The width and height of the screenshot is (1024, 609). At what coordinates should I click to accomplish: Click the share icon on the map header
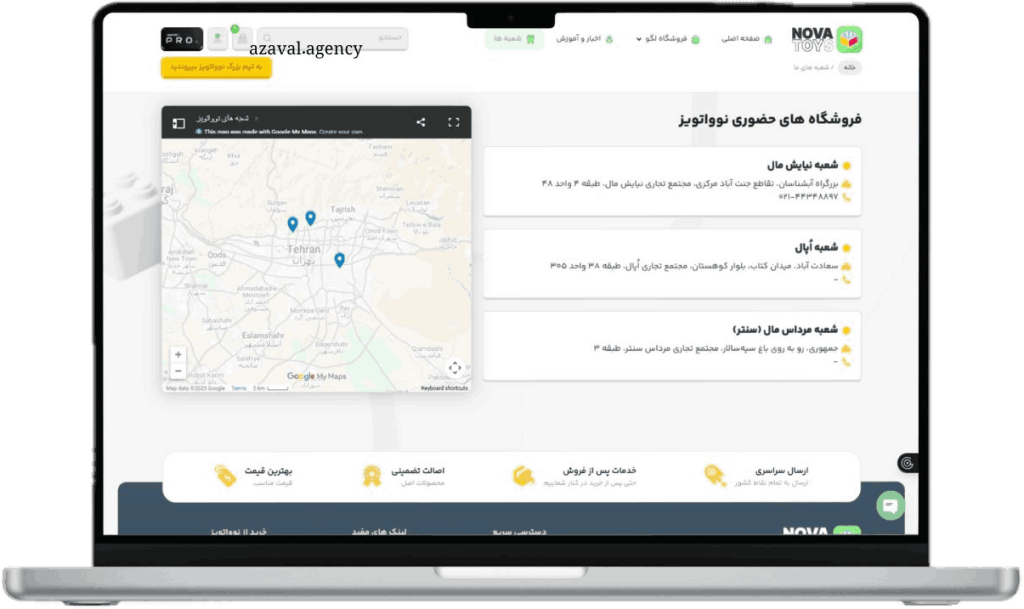(x=420, y=120)
